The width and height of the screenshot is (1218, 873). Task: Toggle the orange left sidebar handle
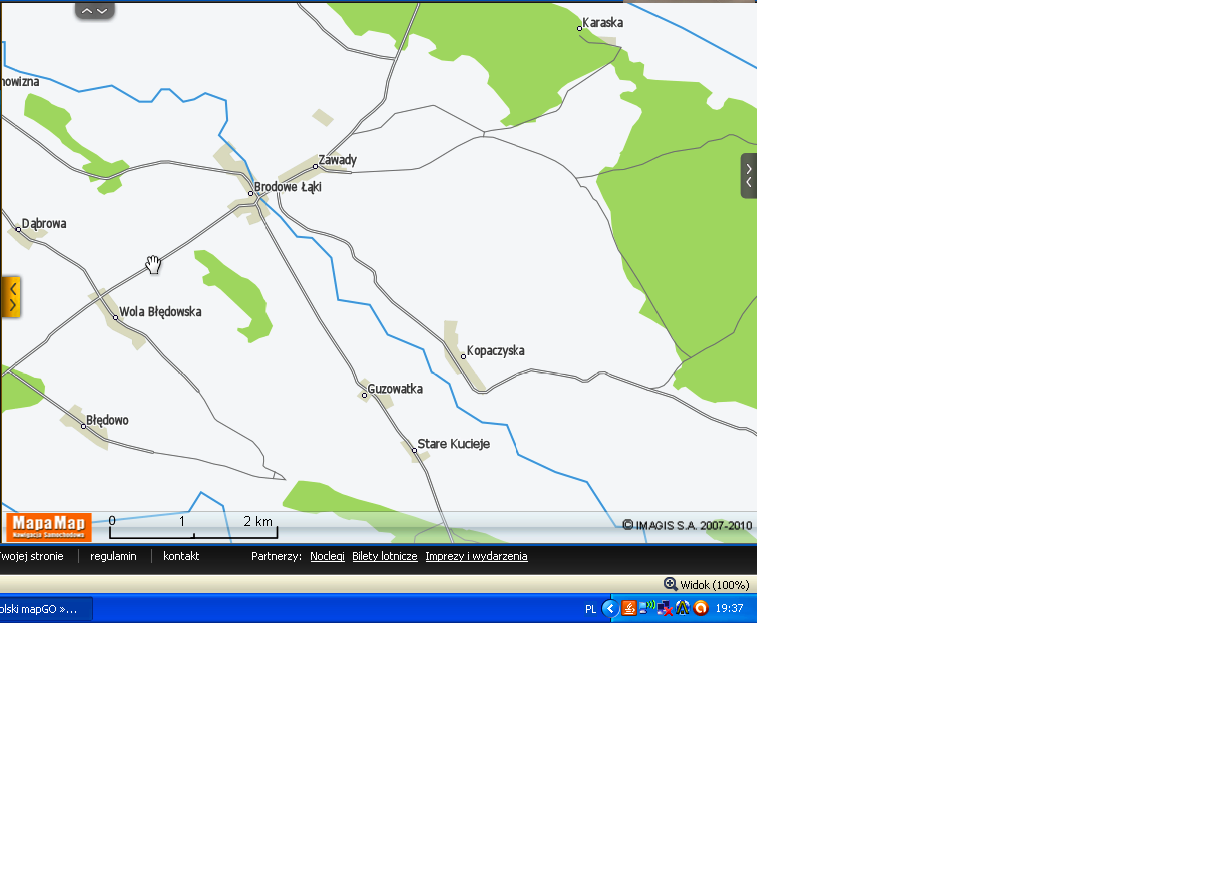tap(12, 297)
